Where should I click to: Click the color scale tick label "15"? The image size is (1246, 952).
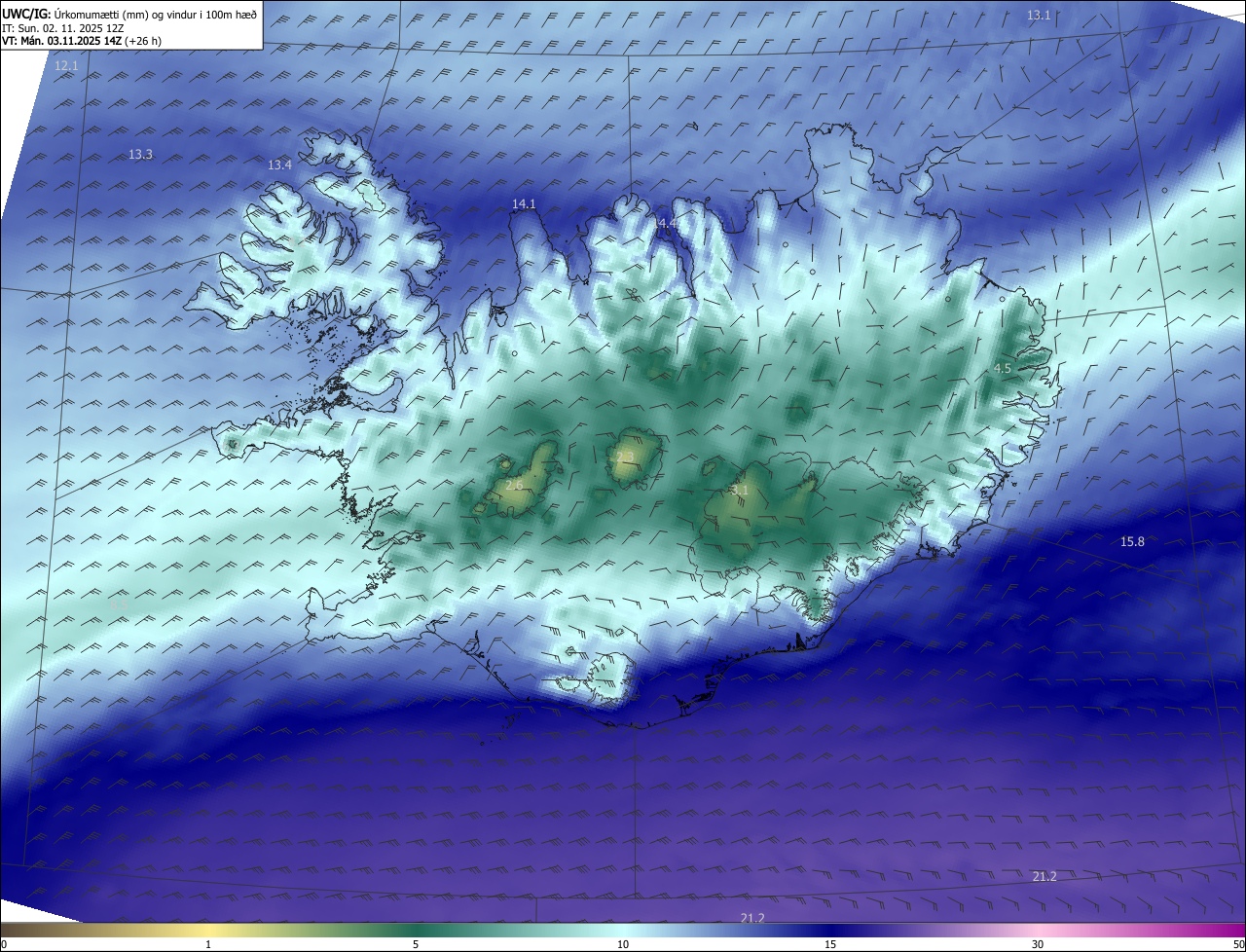pos(830,944)
